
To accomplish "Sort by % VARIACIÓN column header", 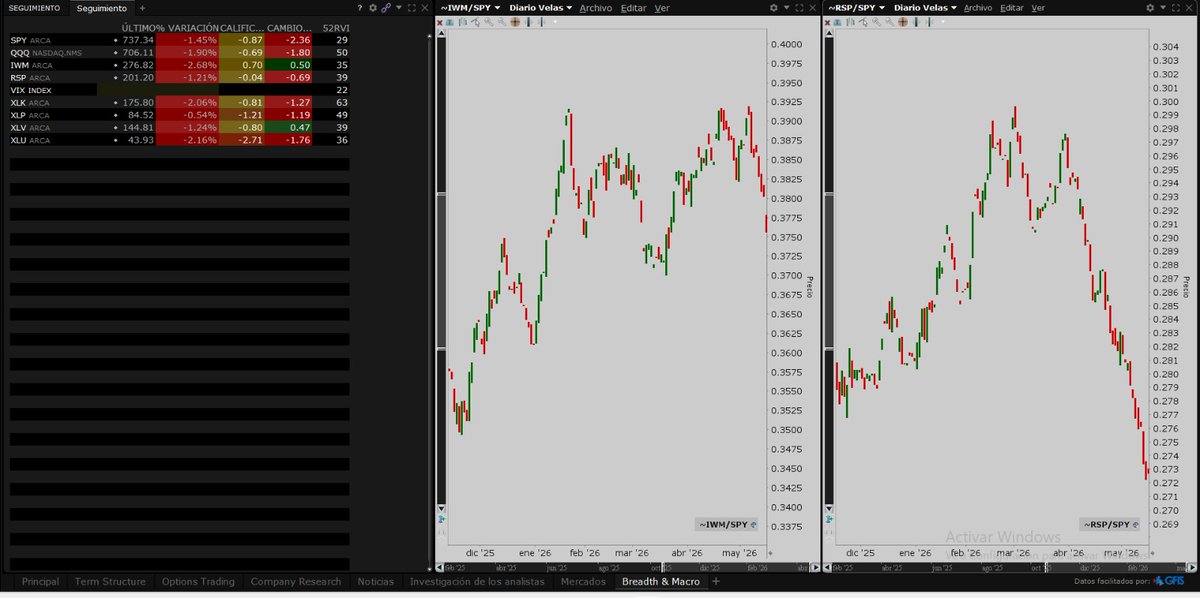I will pos(187,27).
